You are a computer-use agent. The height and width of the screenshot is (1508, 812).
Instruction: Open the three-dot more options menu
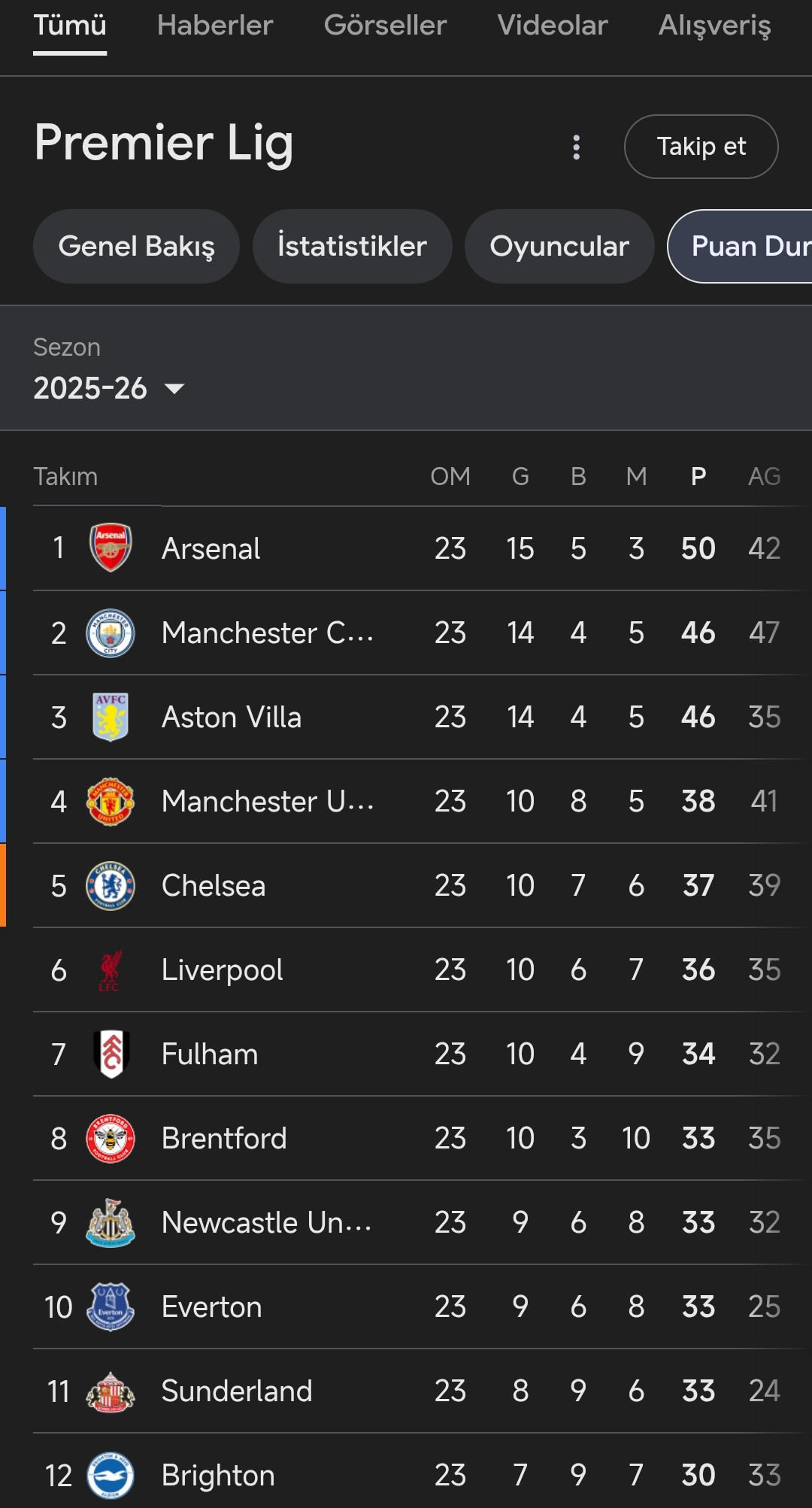[x=577, y=147]
